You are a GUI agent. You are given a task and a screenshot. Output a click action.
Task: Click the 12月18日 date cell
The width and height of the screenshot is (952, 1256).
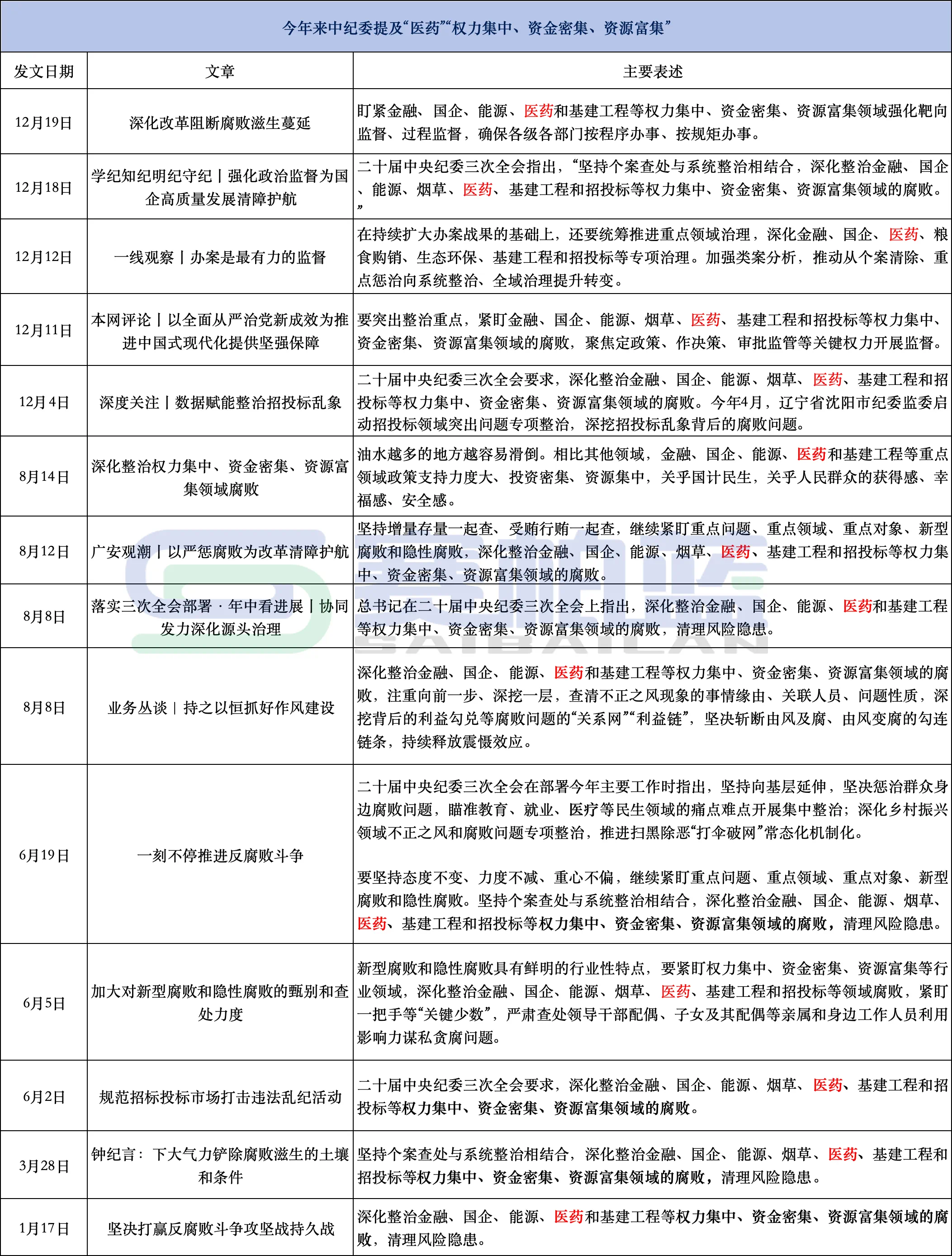pos(44,187)
